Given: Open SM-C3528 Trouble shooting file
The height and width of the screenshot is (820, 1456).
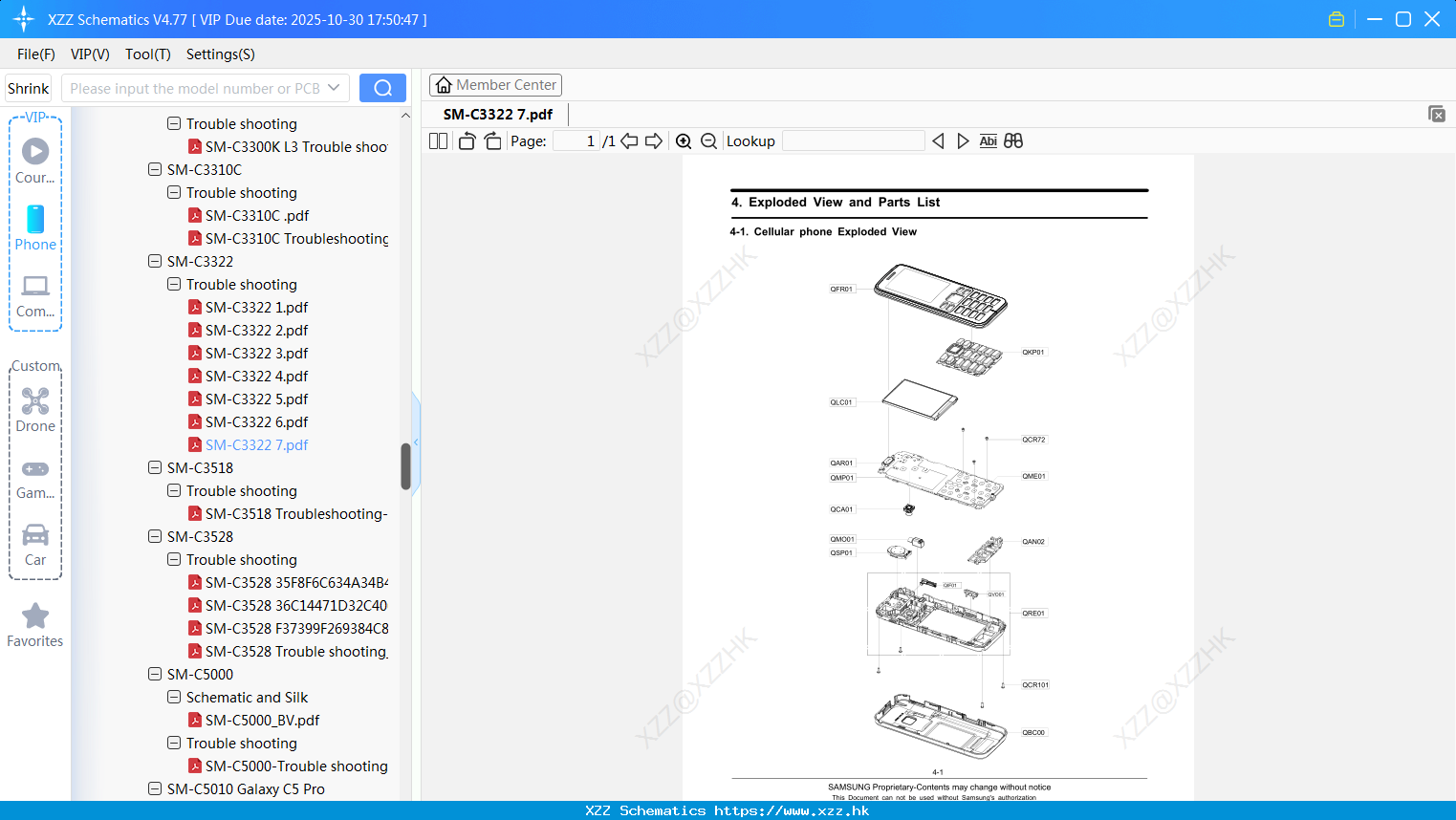Looking at the screenshot, I should pos(288,652).
